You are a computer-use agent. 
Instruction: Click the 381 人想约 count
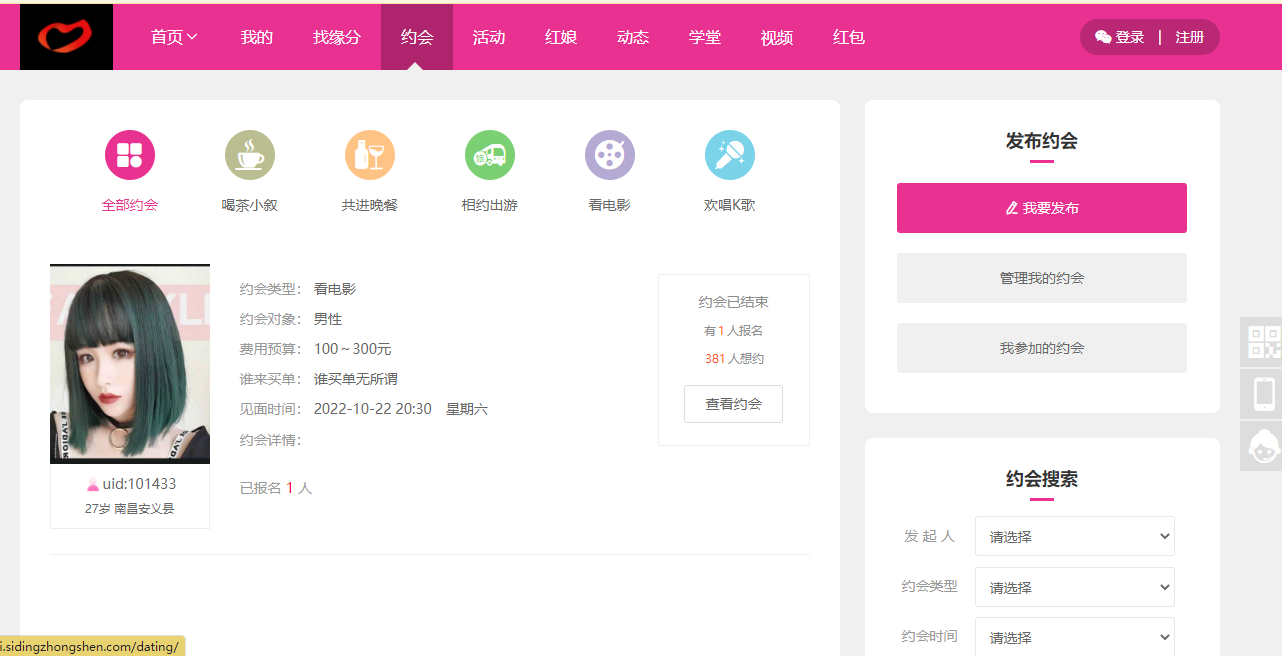click(x=734, y=358)
